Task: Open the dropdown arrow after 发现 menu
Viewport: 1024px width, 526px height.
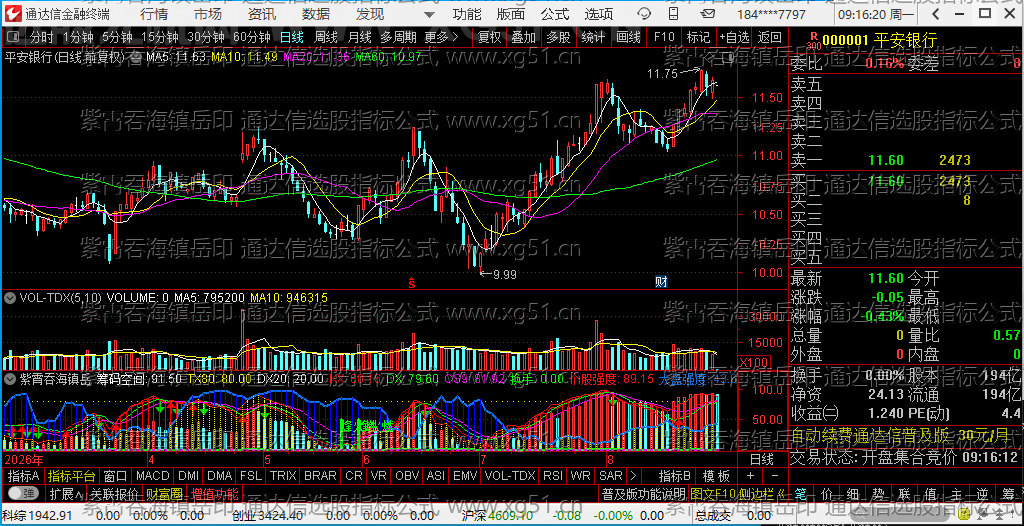Action: point(428,15)
